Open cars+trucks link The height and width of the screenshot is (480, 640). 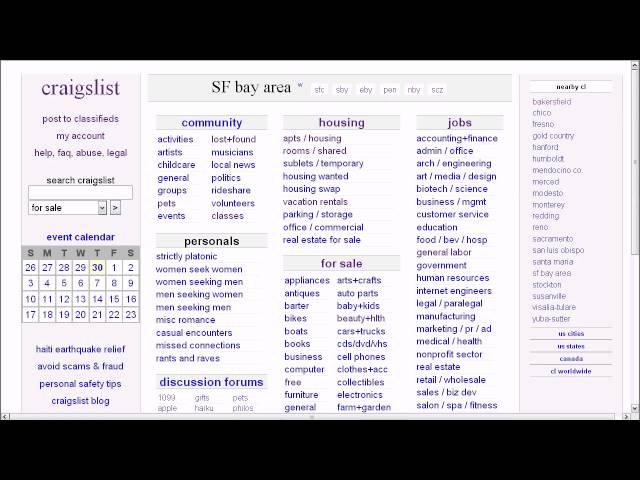pyautogui.click(x=361, y=331)
